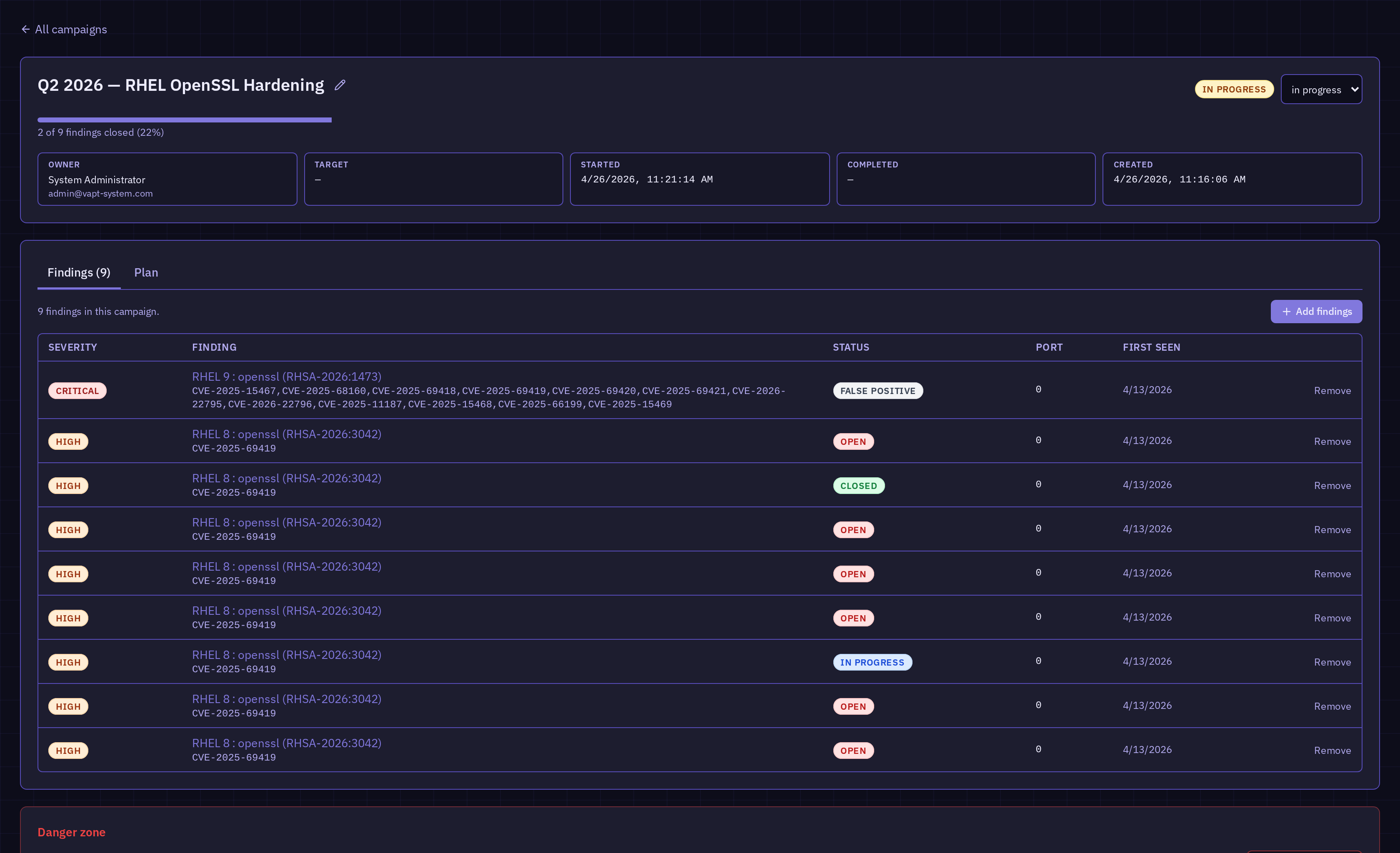1400x853 pixels.
Task: Edit the campaign title with the pencil icon
Action: [340, 85]
